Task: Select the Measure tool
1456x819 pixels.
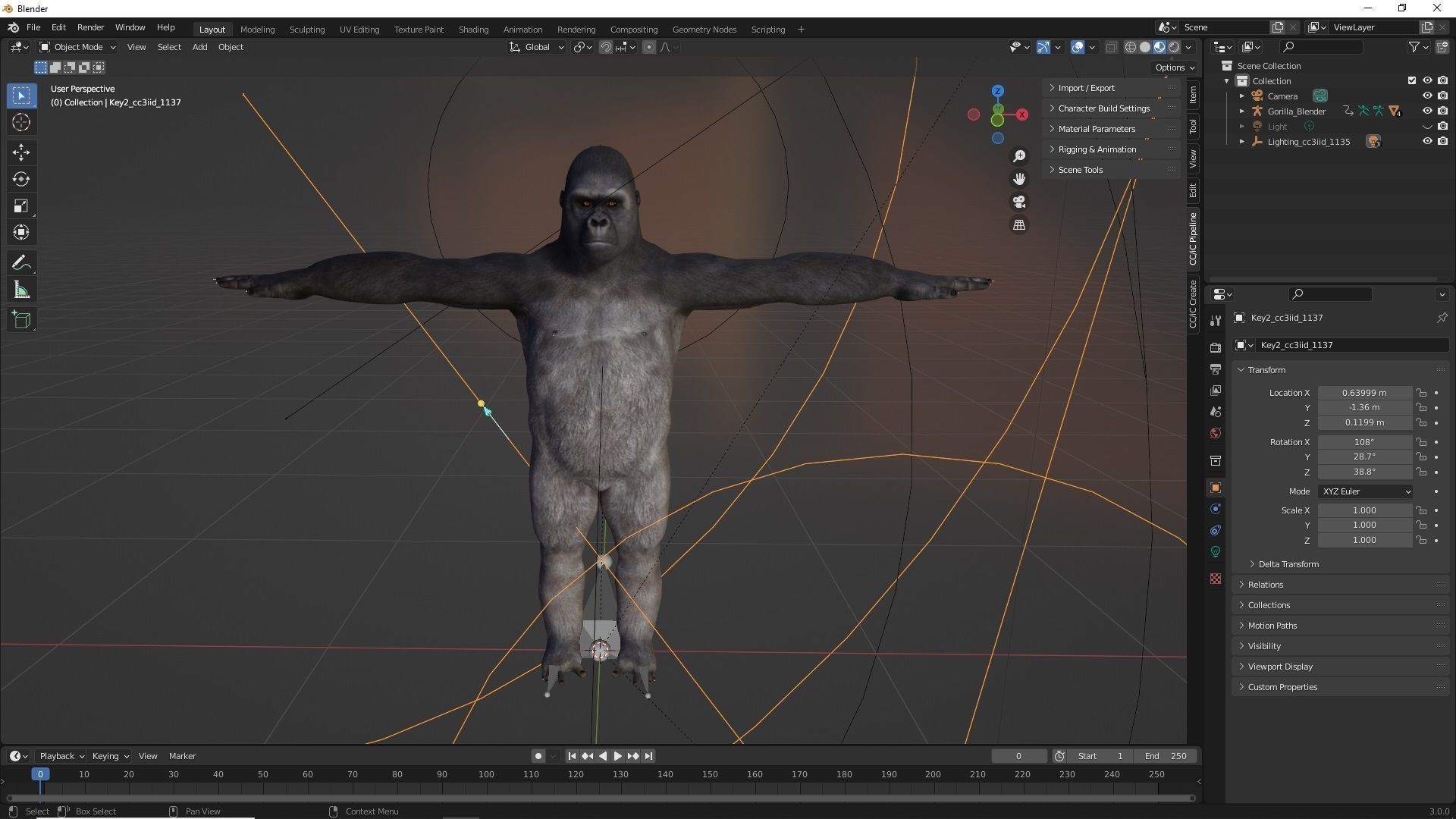Action: (21, 290)
